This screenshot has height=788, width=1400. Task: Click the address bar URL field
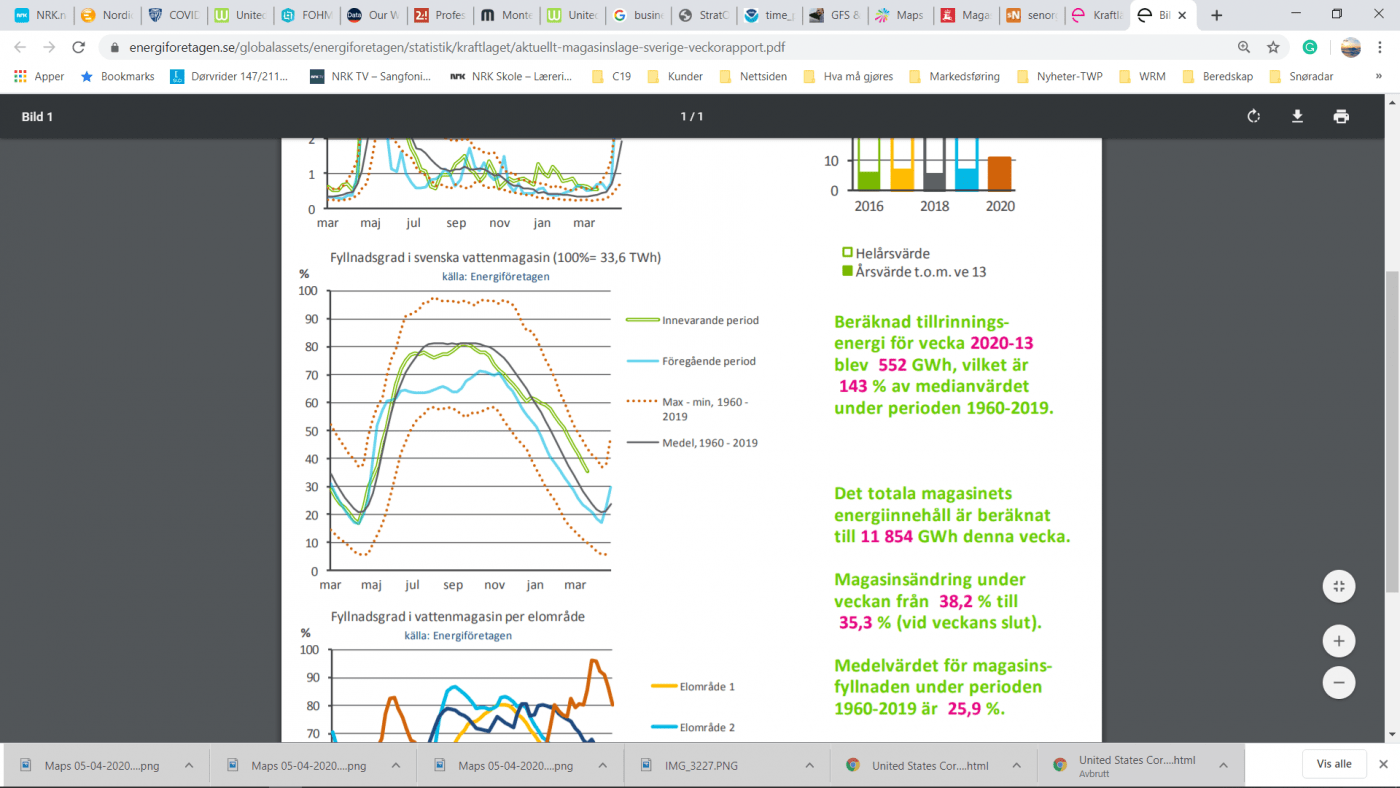pos(660,47)
